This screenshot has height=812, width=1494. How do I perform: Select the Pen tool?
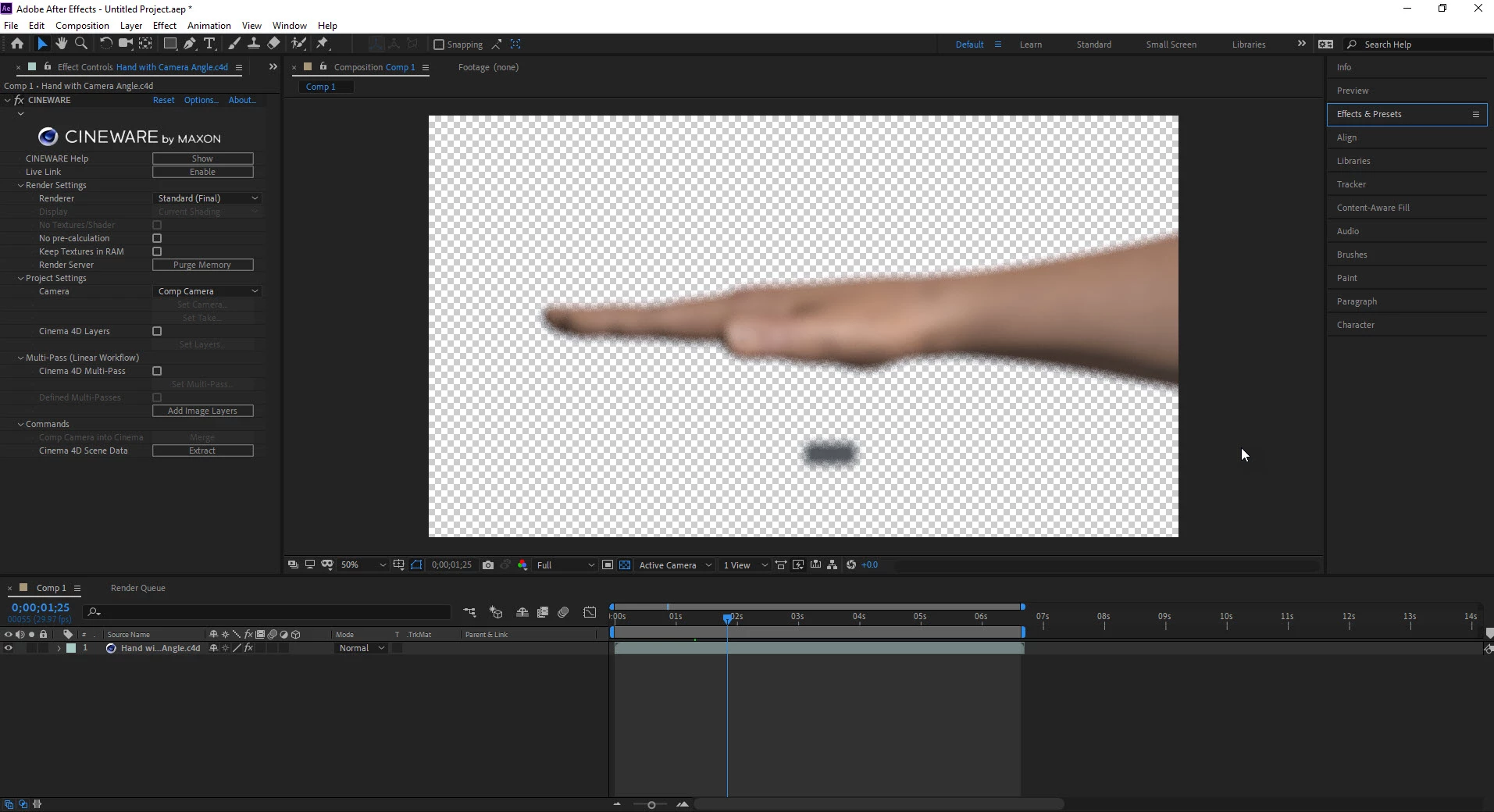click(190, 44)
